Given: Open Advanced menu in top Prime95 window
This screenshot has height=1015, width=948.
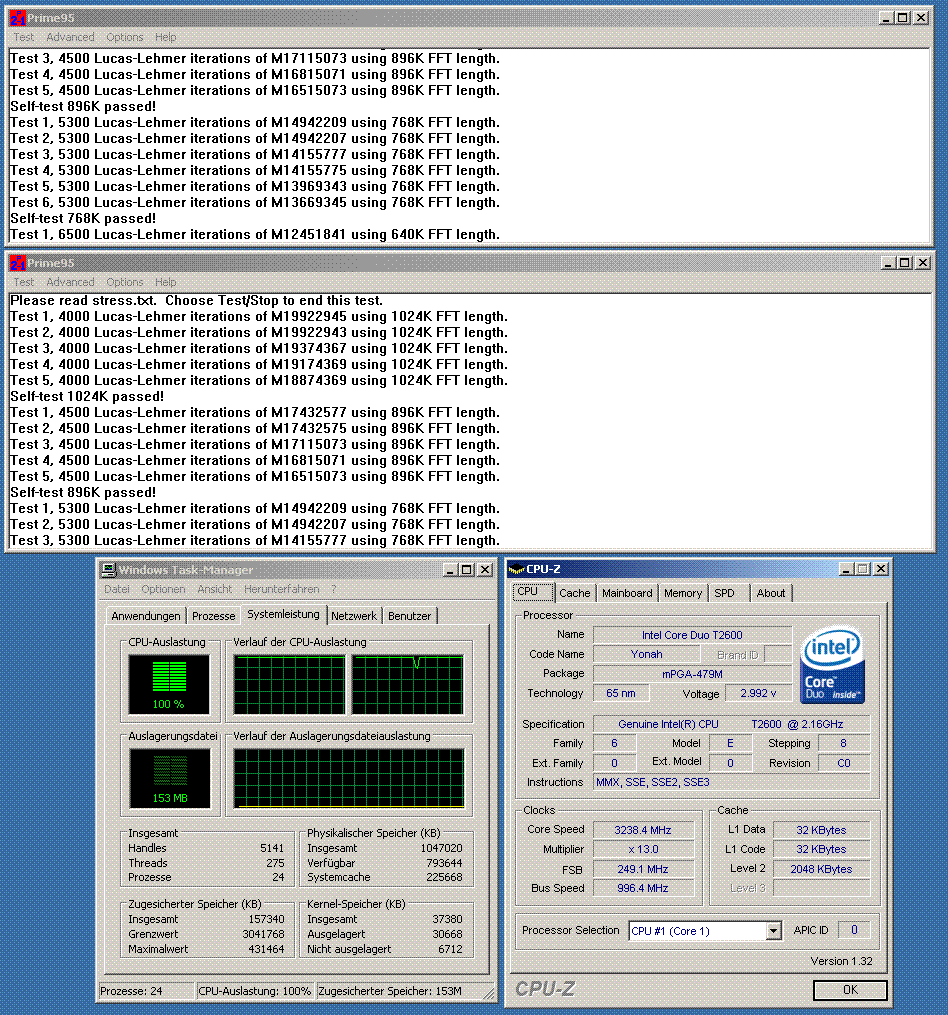Looking at the screenshot, I should pos(70,37).
